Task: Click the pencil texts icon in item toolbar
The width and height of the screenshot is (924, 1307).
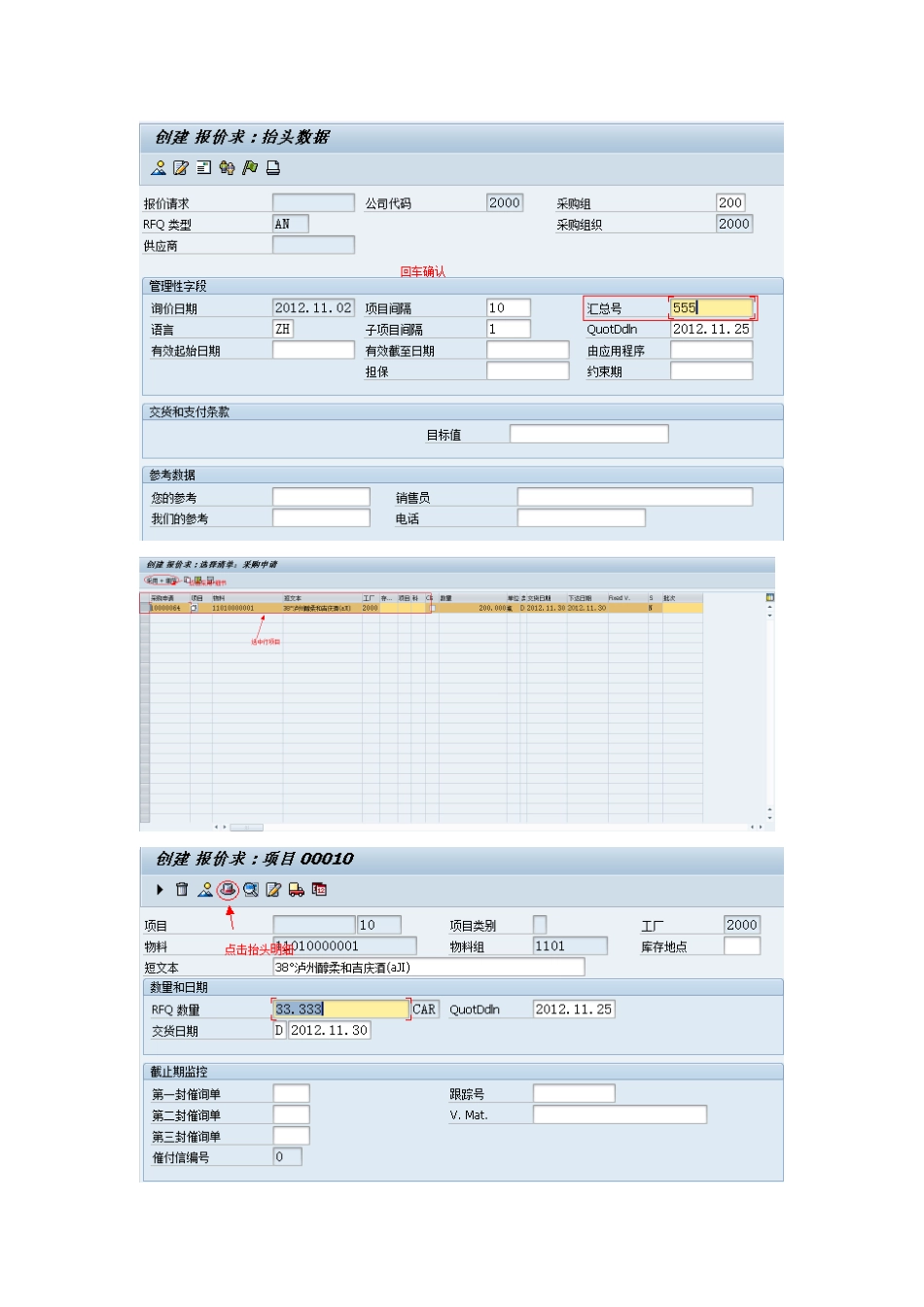Action: pyautogui.click(x=273, y=890)
